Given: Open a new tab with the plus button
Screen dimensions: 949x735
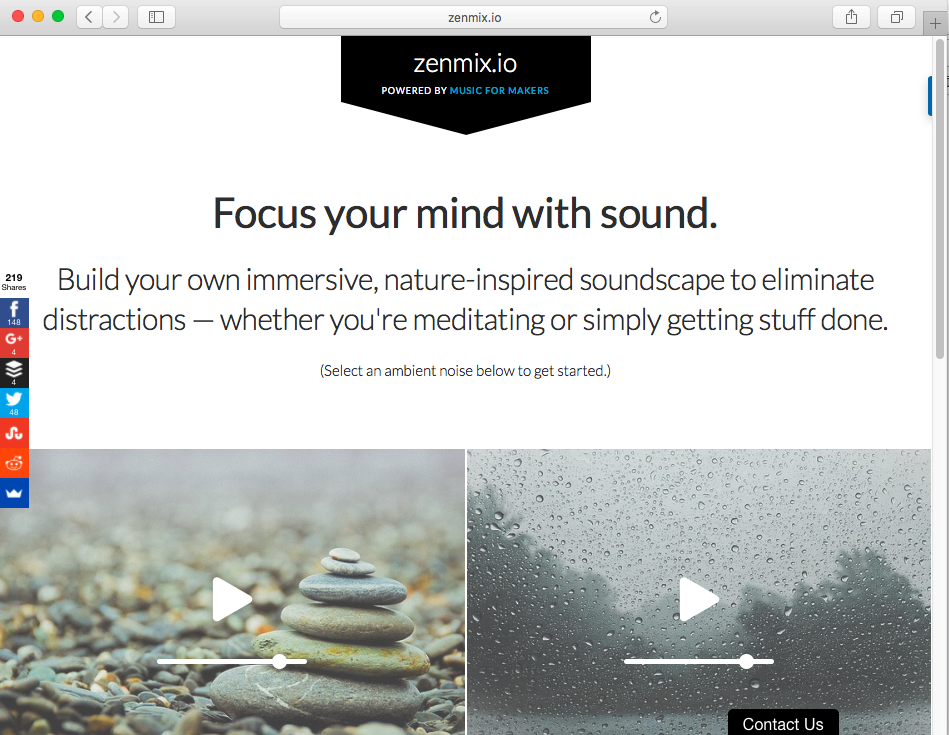Looking at the screenshot, I should tap(935, 24).
